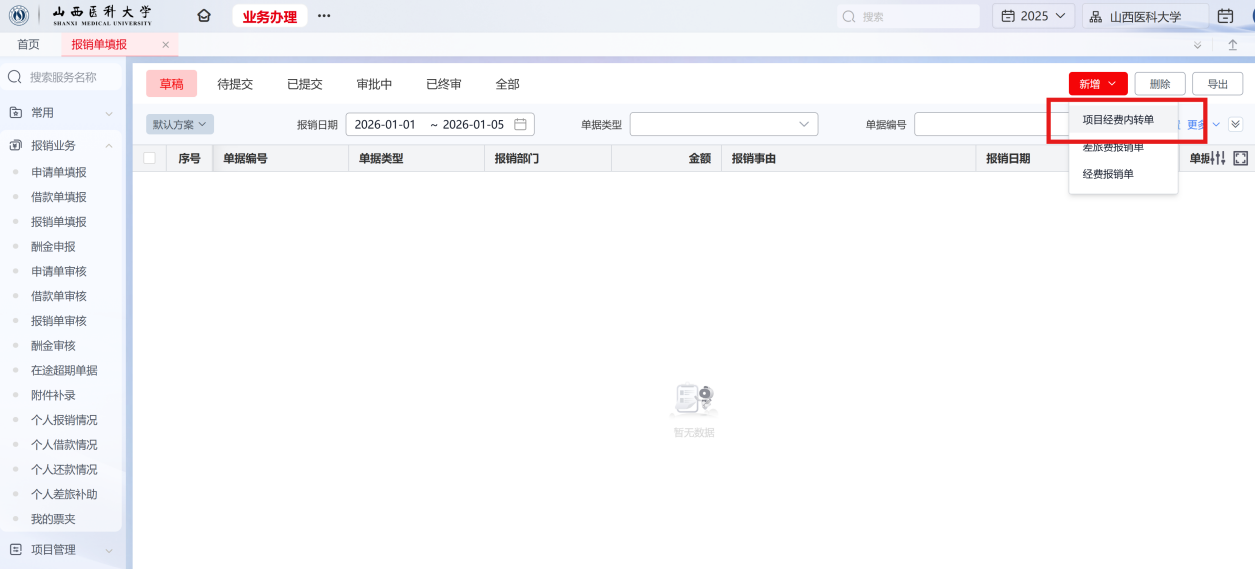Switch to the 待提交 tab

tap(235, 84)
